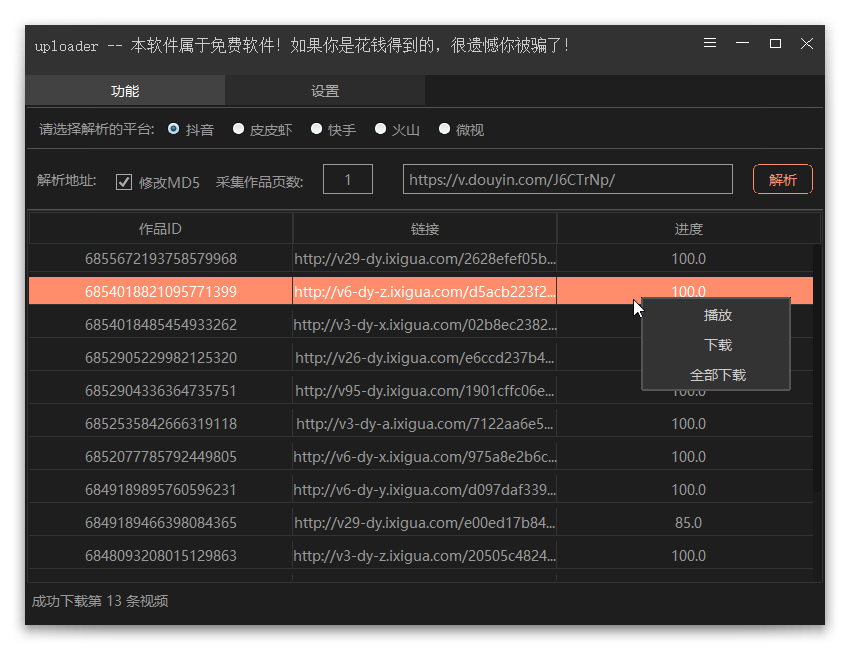Sort by the 作品ID column header
Image resolution: width=850 pixels, height=650 pixels.
(x=160, y=229)
